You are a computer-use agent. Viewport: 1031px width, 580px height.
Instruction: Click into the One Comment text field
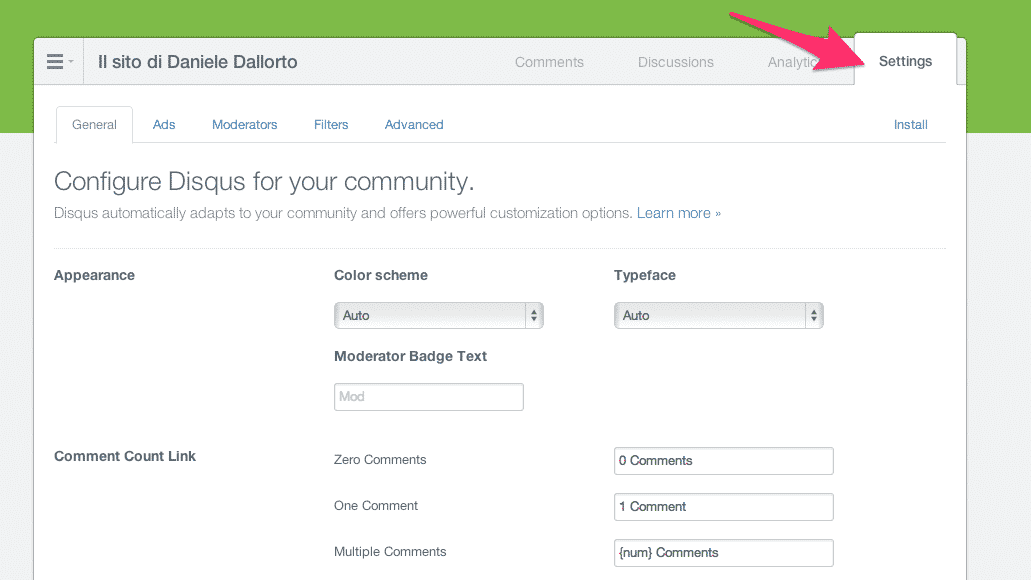coord(723,507)
